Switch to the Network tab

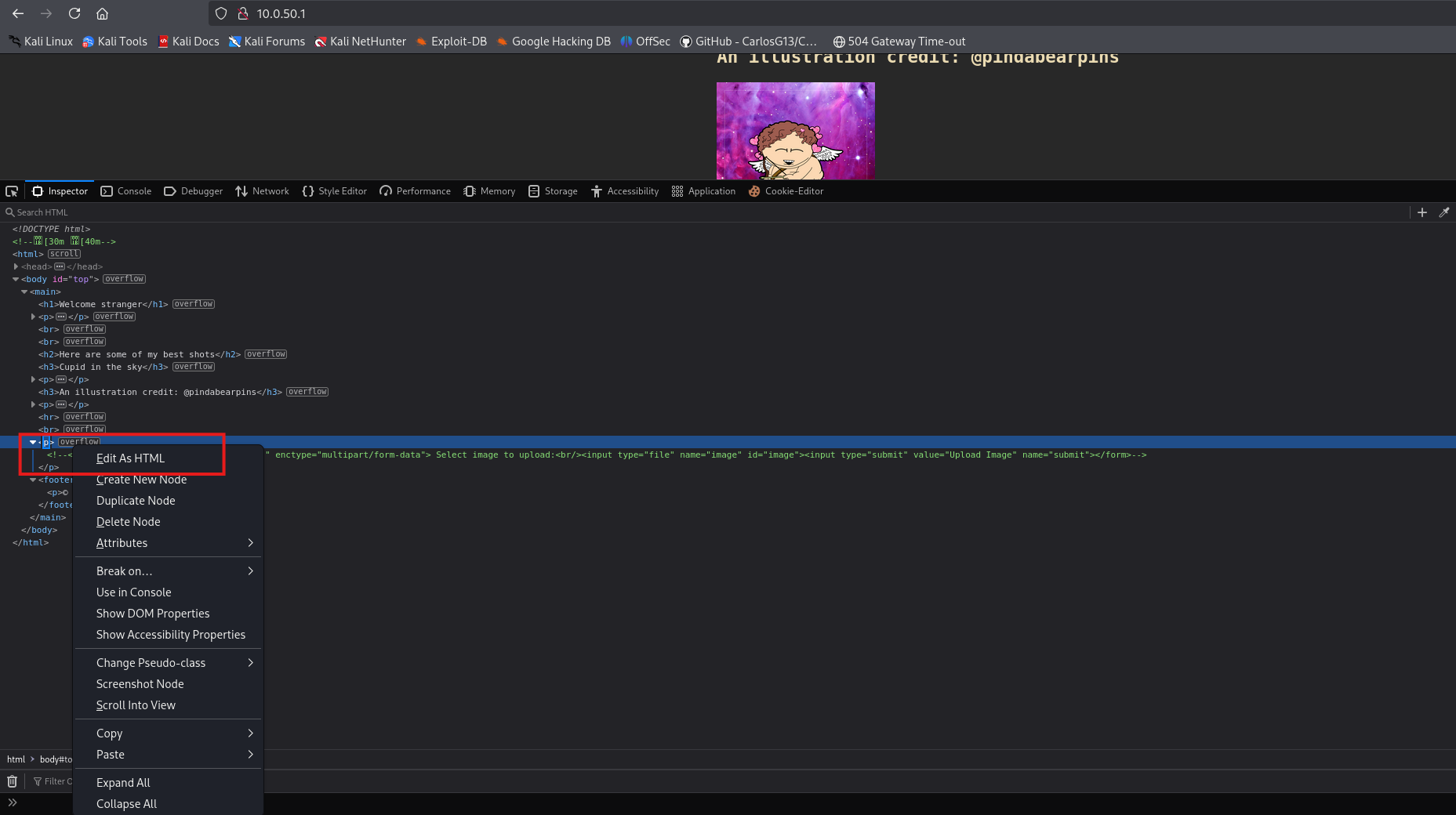click(262, 191)
